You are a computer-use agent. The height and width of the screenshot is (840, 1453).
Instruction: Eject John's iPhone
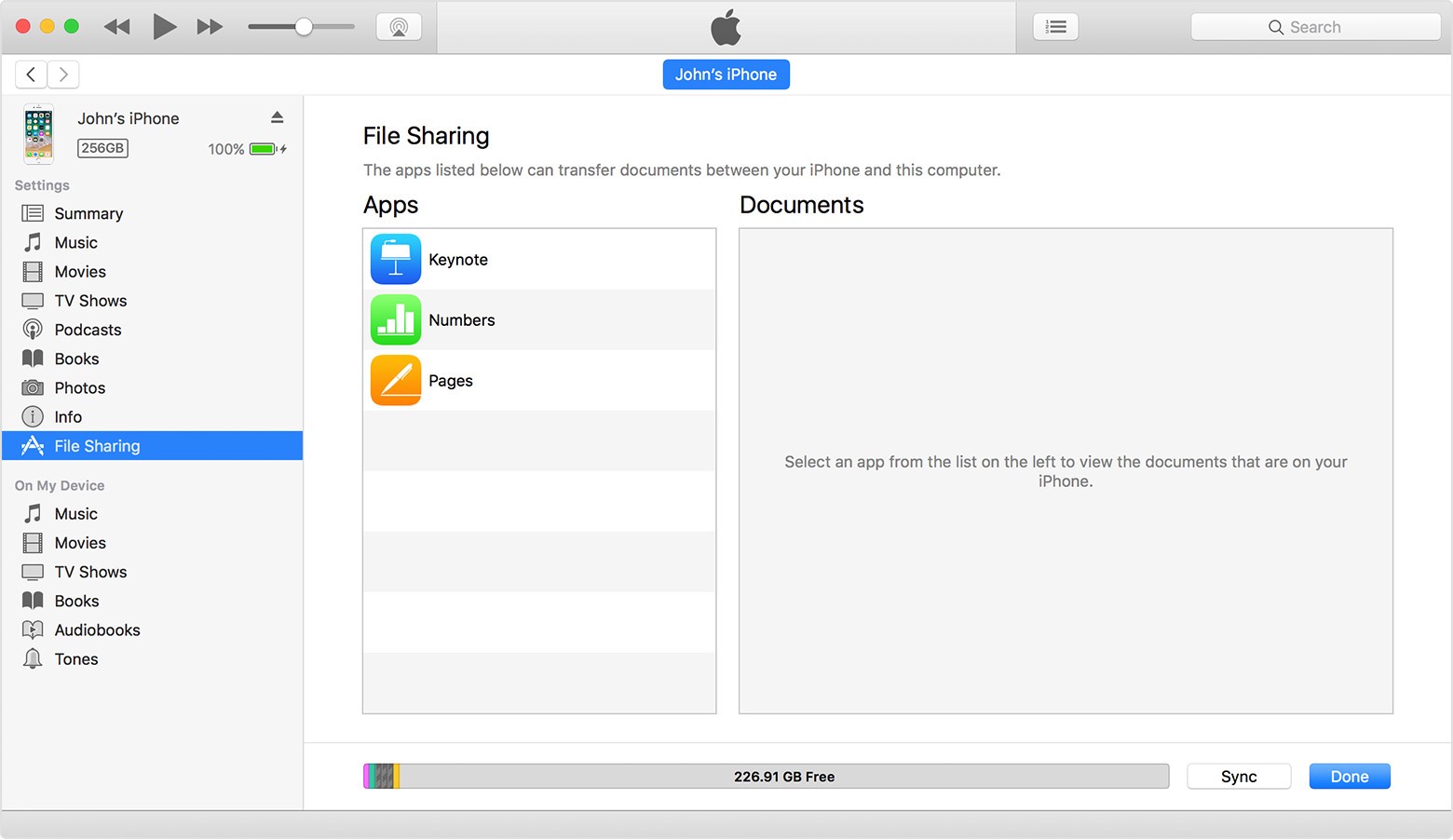pyautogui.click(x=277, y=117)
